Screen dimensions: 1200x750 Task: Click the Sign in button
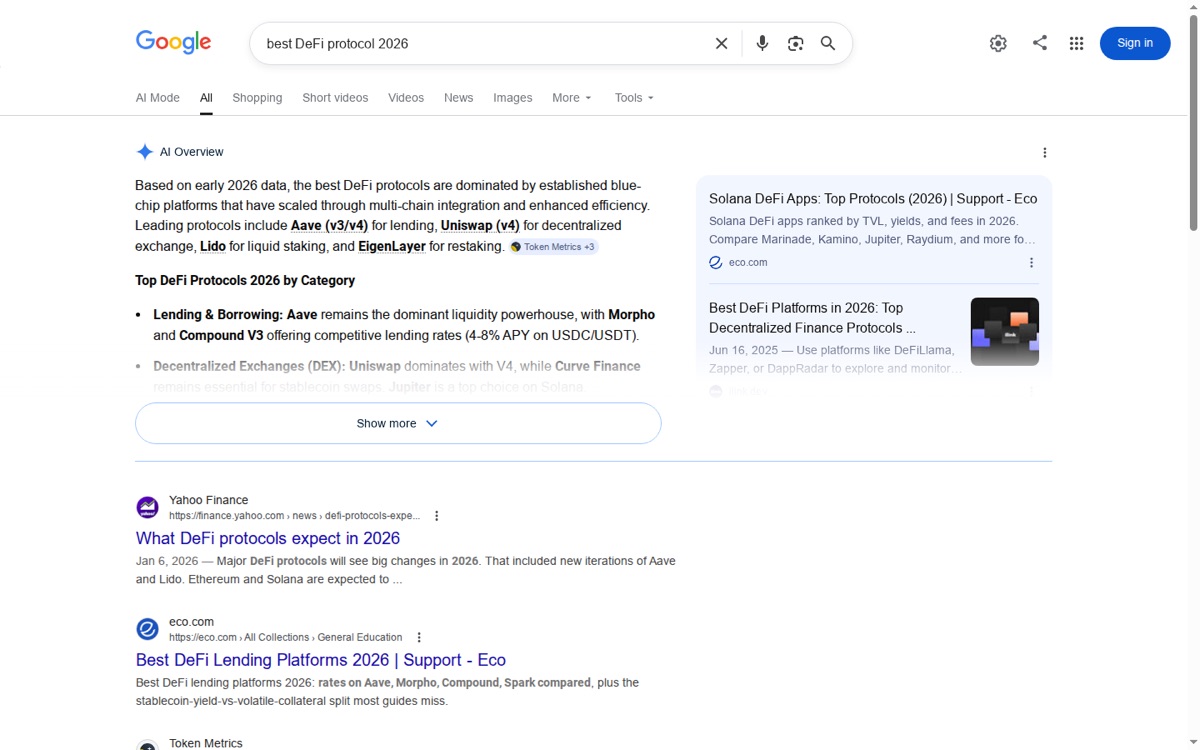click(x=1135, y=43)
